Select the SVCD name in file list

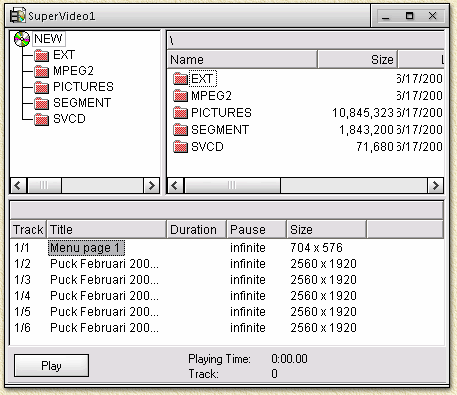pyautogui.click(x=207, y=147)
